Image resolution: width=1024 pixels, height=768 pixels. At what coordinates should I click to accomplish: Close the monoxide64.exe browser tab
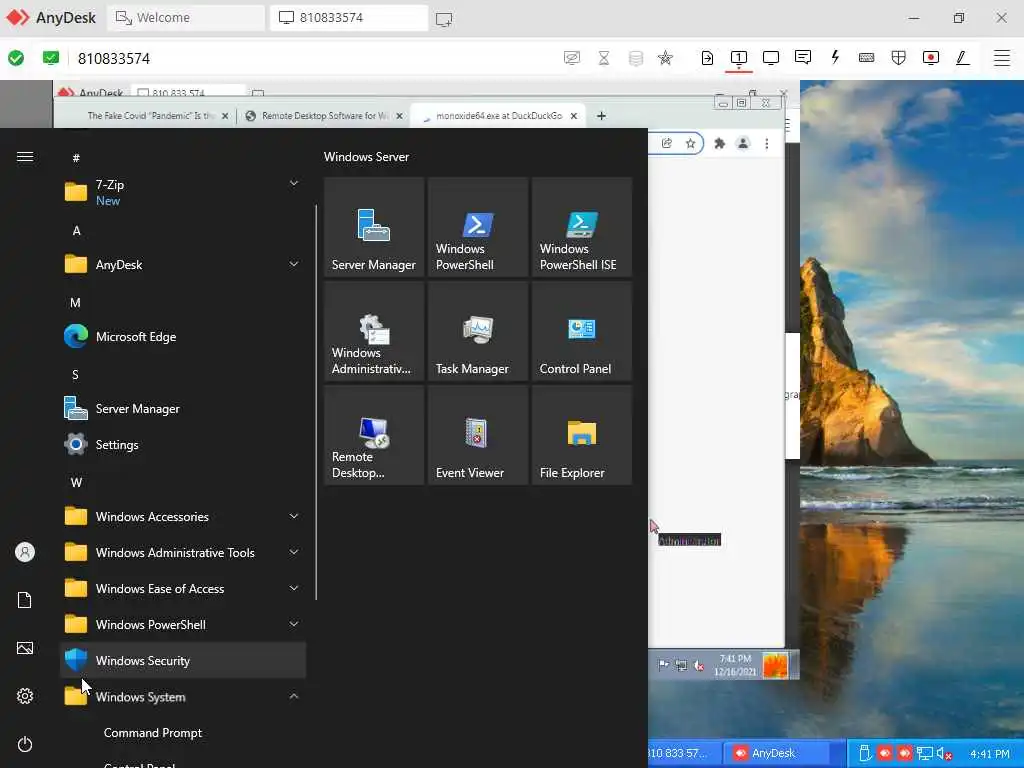573,116
